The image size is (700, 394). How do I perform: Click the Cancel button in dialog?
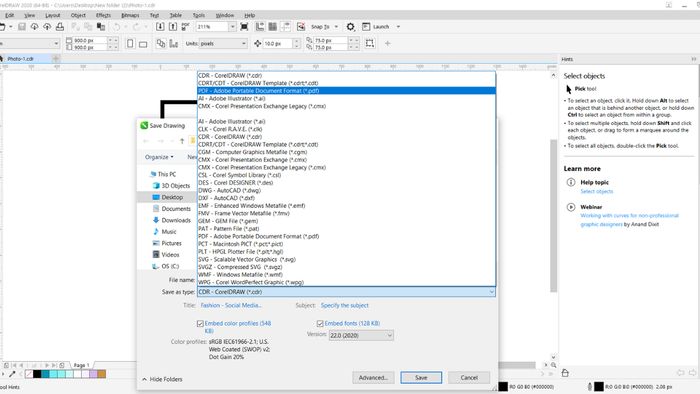tap(469, 377)
